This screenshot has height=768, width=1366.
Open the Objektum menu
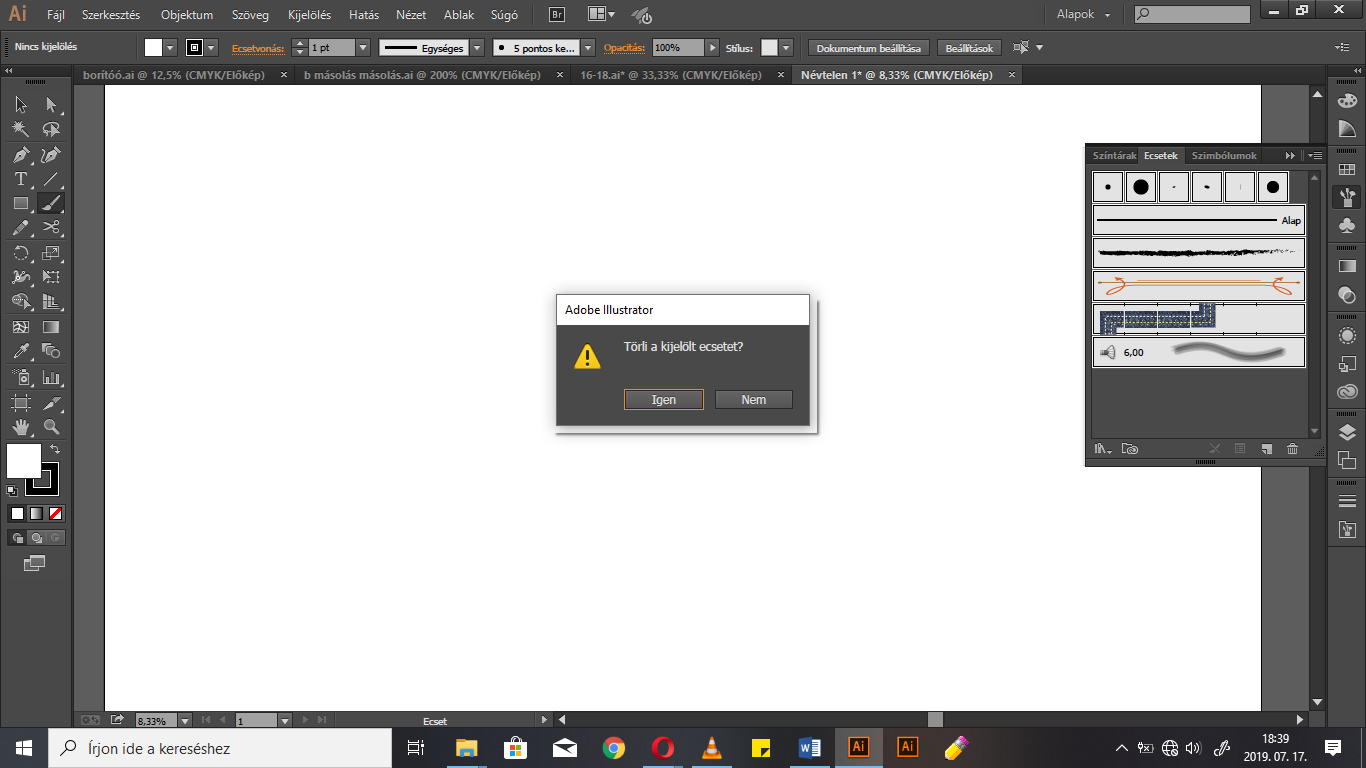click(187, 15)
